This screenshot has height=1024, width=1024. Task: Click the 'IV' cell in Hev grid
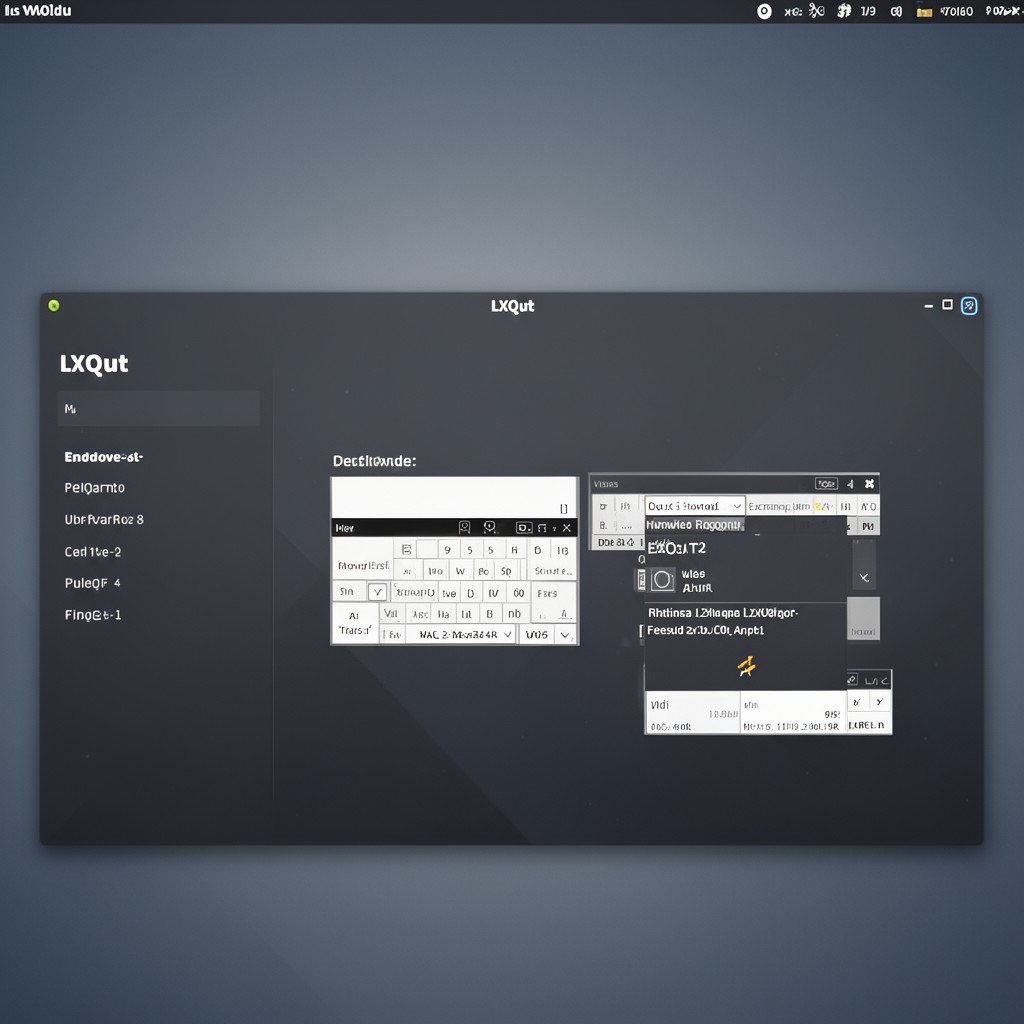coord(494,593)
